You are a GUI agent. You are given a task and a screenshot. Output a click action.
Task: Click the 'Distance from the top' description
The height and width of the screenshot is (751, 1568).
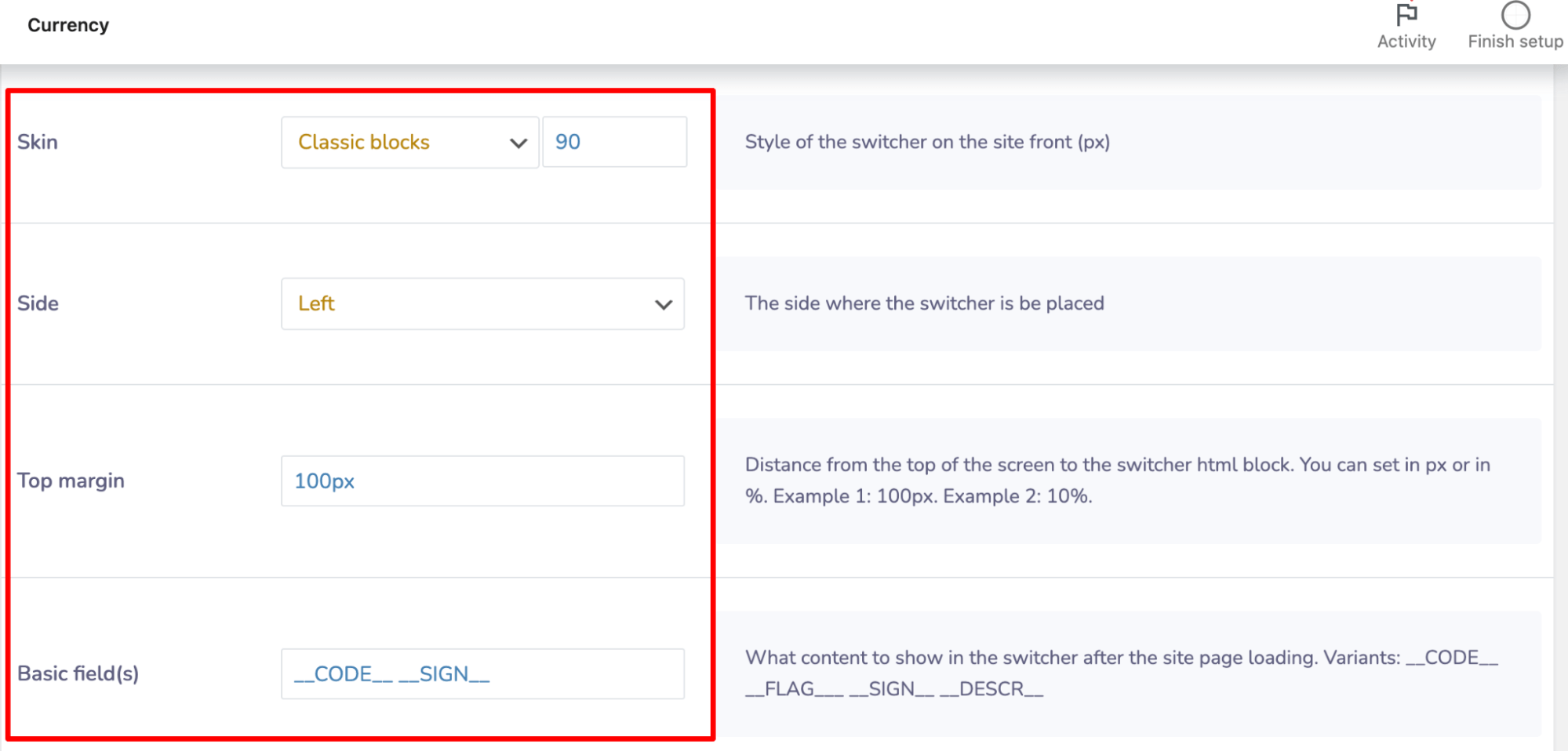click(1118, 481)
